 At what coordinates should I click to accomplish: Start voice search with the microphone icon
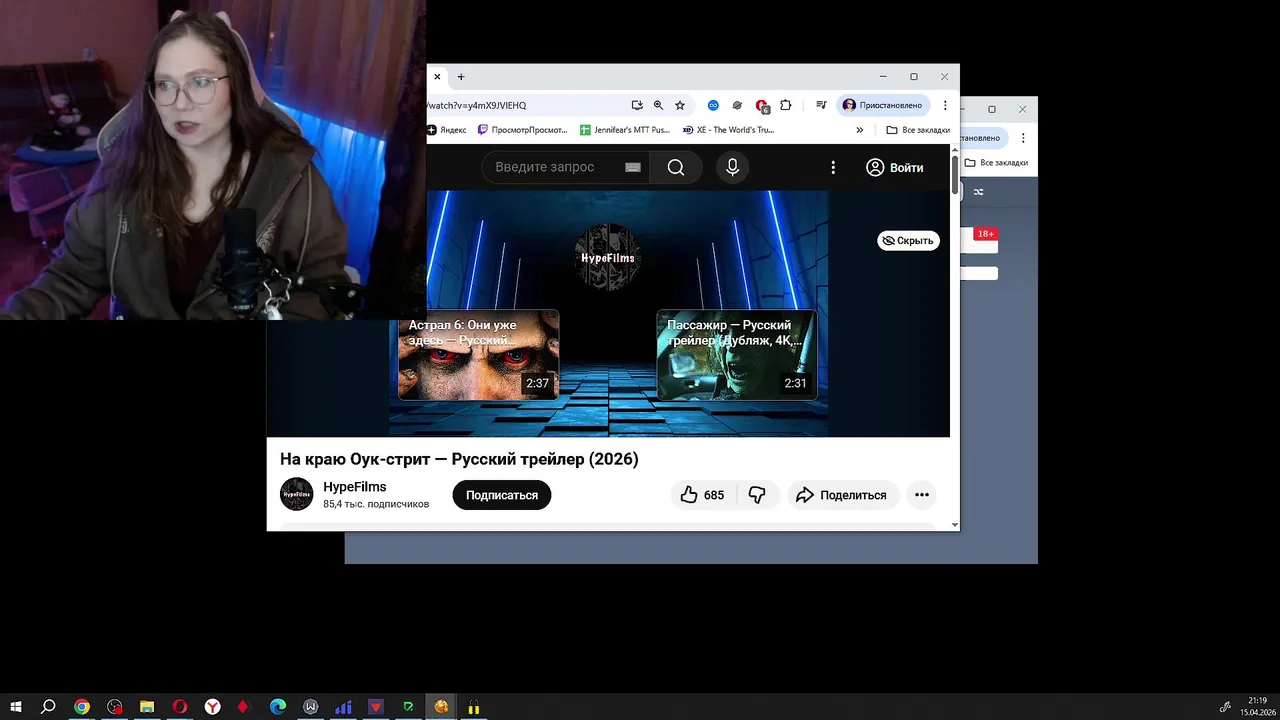pos(732,167)
